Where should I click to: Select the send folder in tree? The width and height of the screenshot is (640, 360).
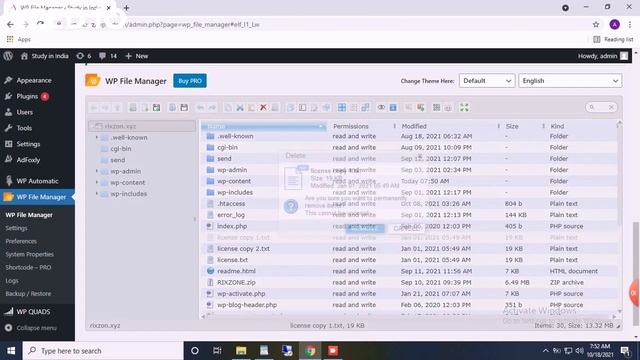[118, 160]
